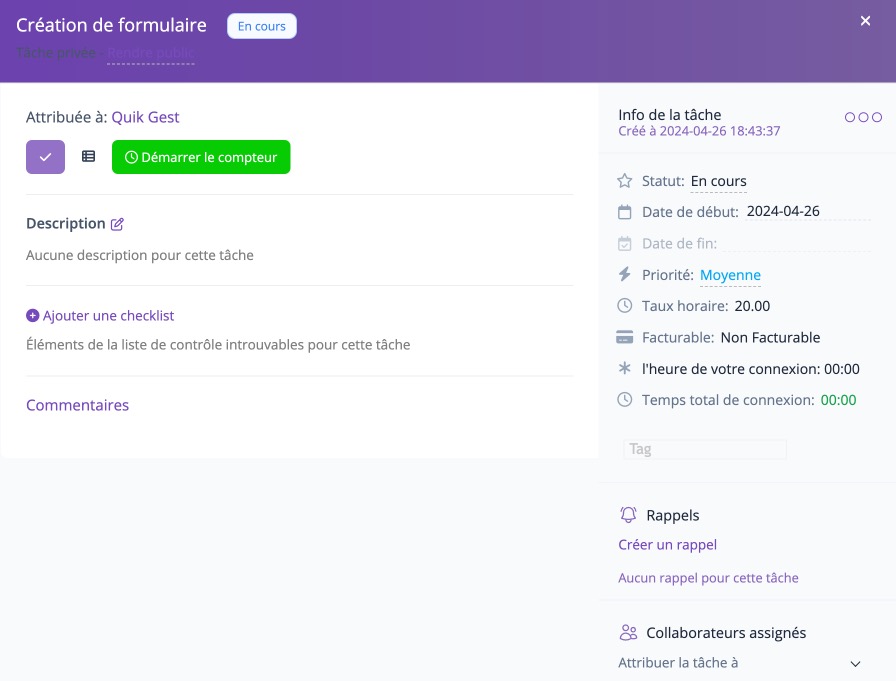Click the description edit pencil icon
Screen dimensions: 896x681
117,224
